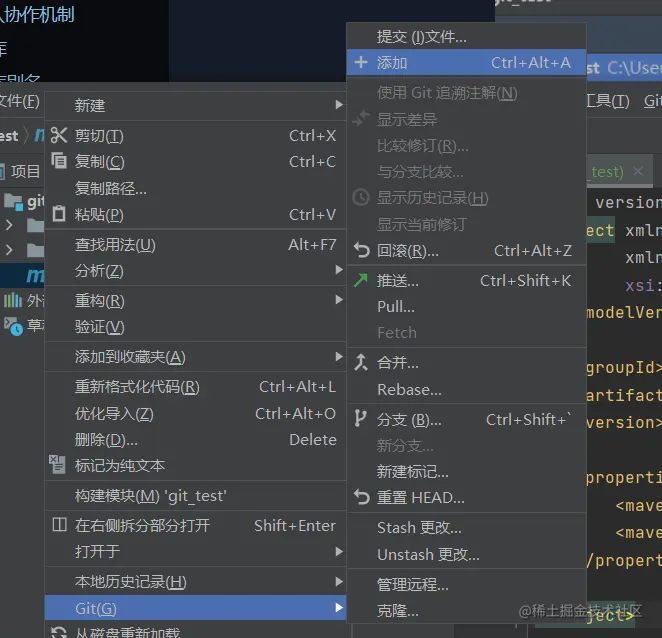The height and width of the screenshot is (638, 662).
Task: Open the 添加到收藏夹(A) submenu
Action: pos(195,357)
